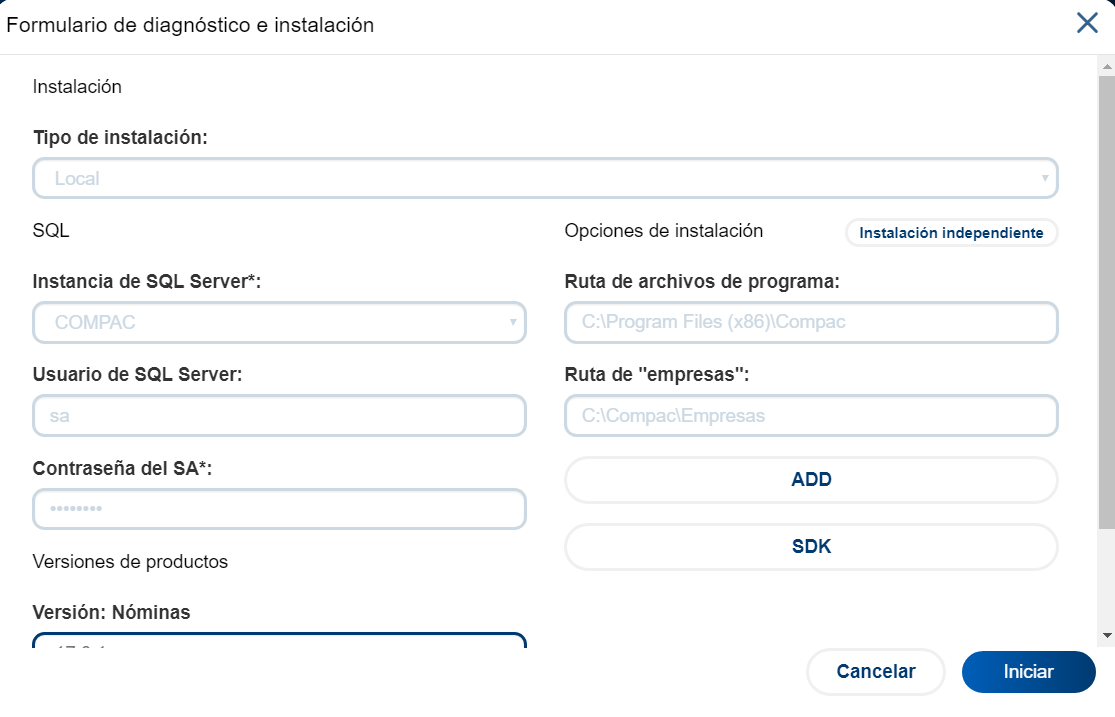Click the scrollbar up arrow
This screenshot has height=717, width=1115.
[x=1106, y=65]
